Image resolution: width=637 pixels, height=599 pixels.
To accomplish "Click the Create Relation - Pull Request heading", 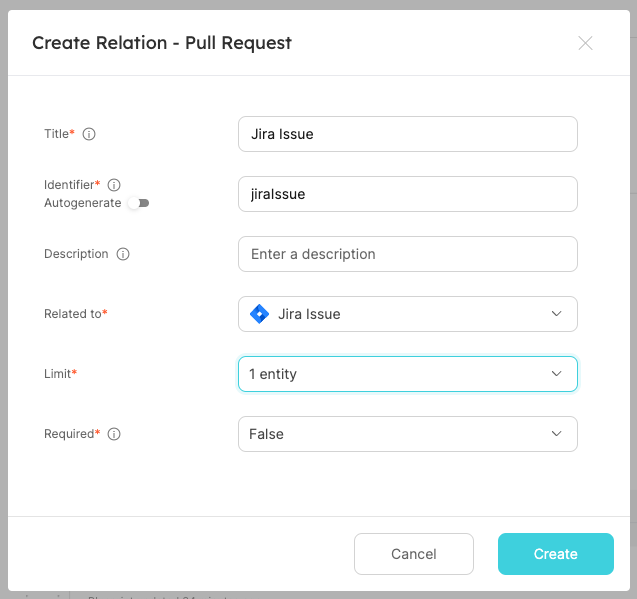I will click(x=162, y=43).
